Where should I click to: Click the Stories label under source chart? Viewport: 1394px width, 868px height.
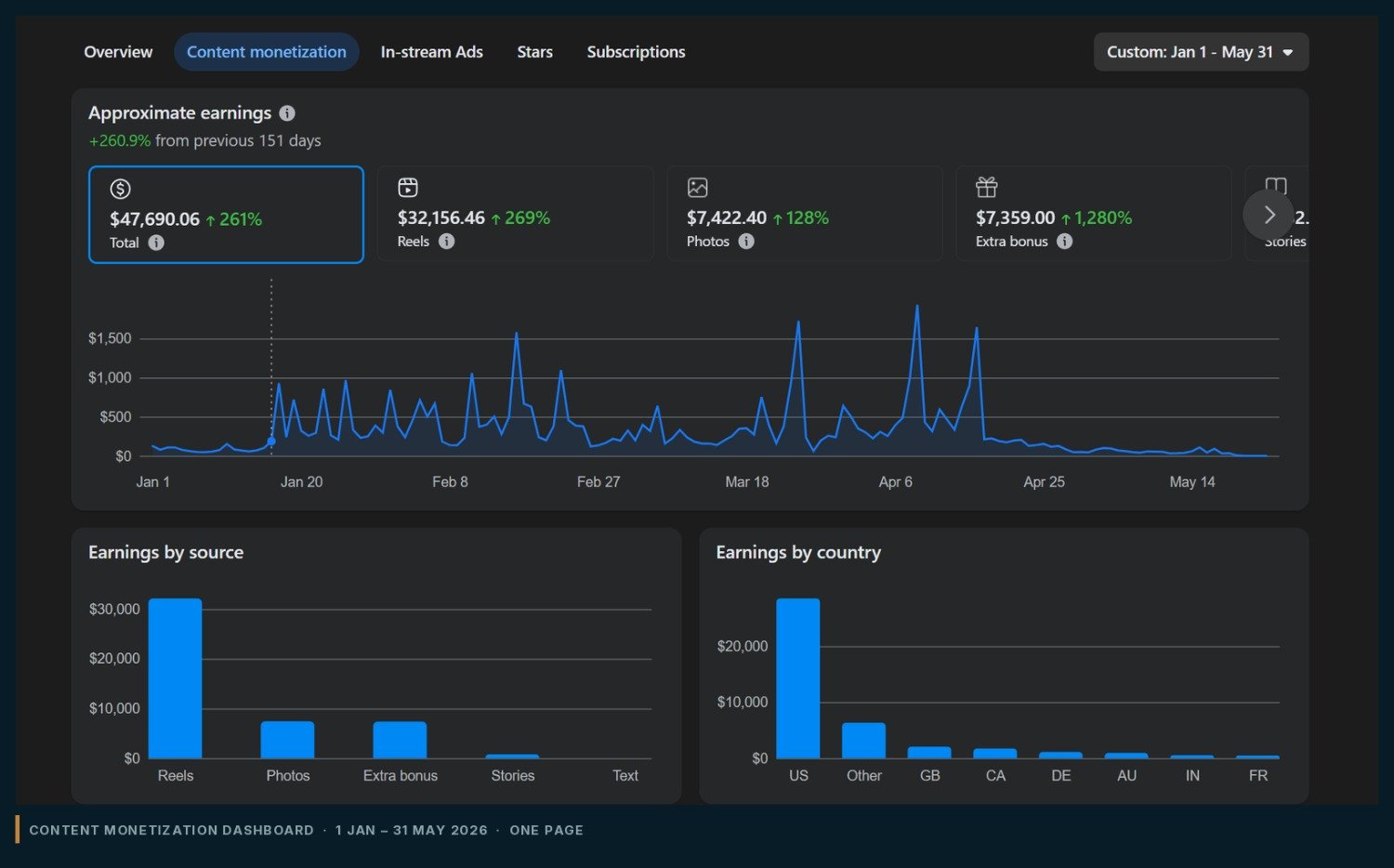coord(513,776)
